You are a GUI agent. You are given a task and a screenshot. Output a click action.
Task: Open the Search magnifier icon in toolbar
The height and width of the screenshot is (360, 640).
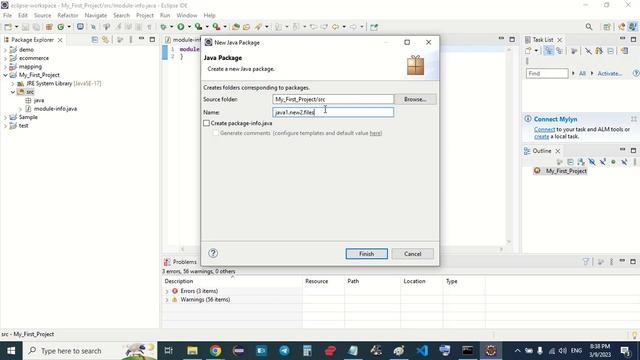(589, 27)
